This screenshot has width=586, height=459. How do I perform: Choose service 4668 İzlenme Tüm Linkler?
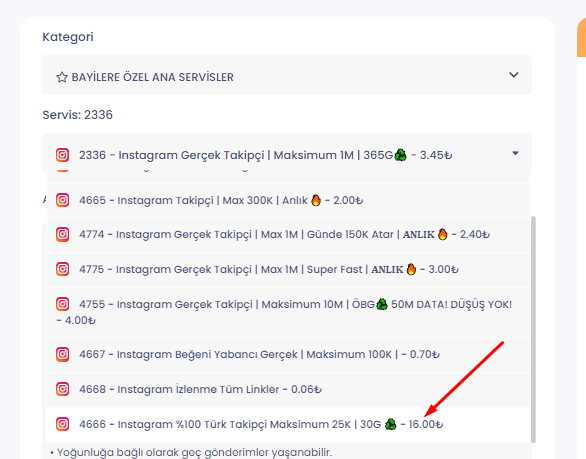point(288,389)
